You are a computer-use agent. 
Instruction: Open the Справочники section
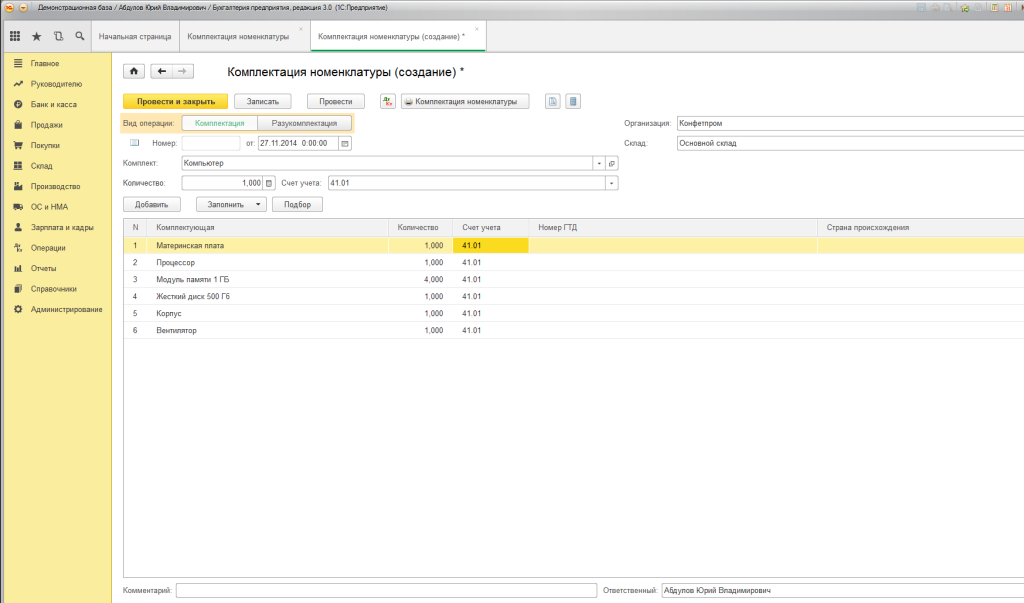56,289
